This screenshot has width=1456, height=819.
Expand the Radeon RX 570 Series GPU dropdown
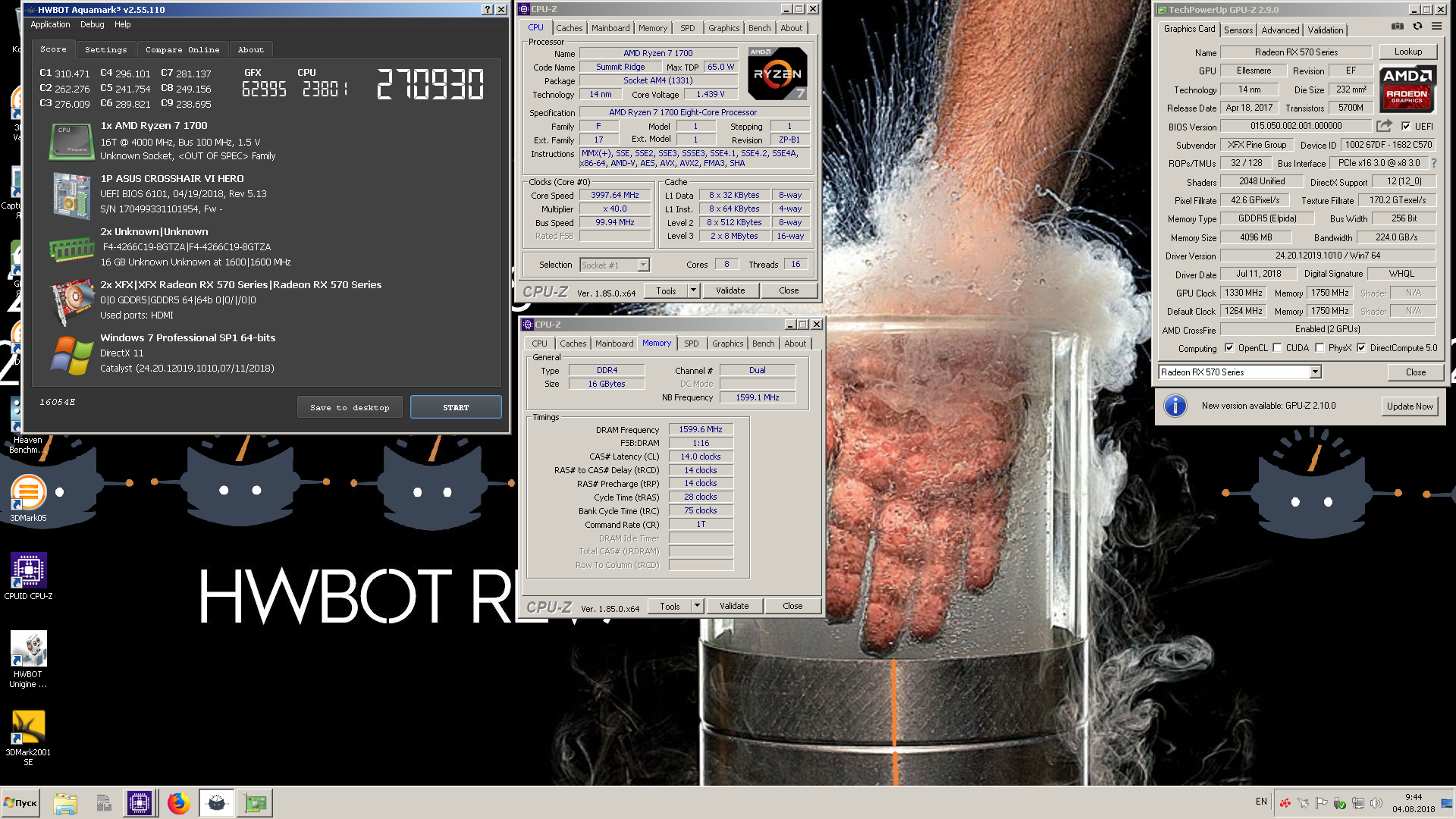[x=1315, y=372]
